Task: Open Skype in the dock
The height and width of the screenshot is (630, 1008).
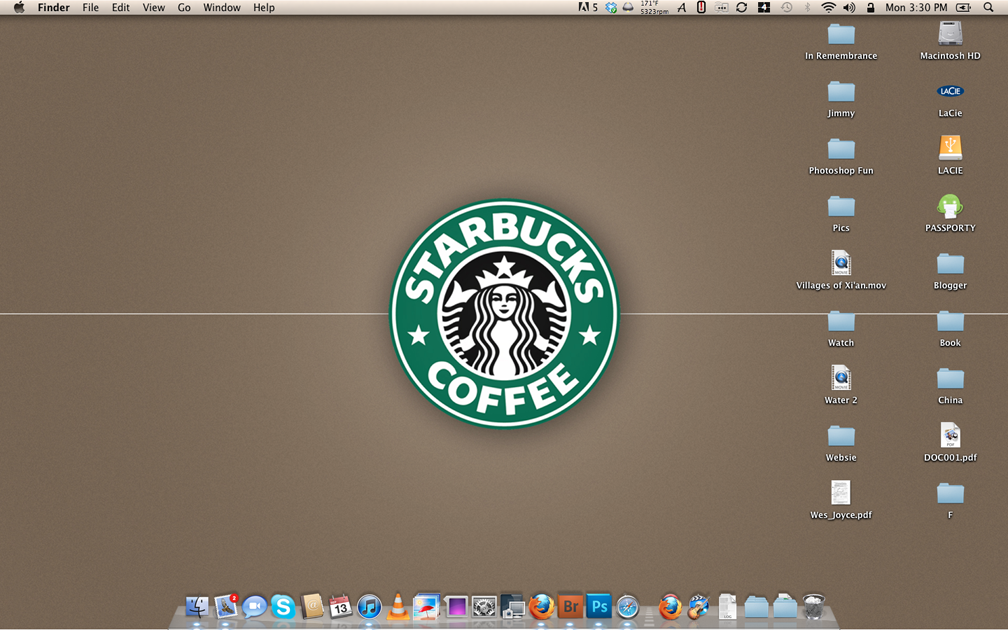Action: pyautogui.click(x=283, y=606)
